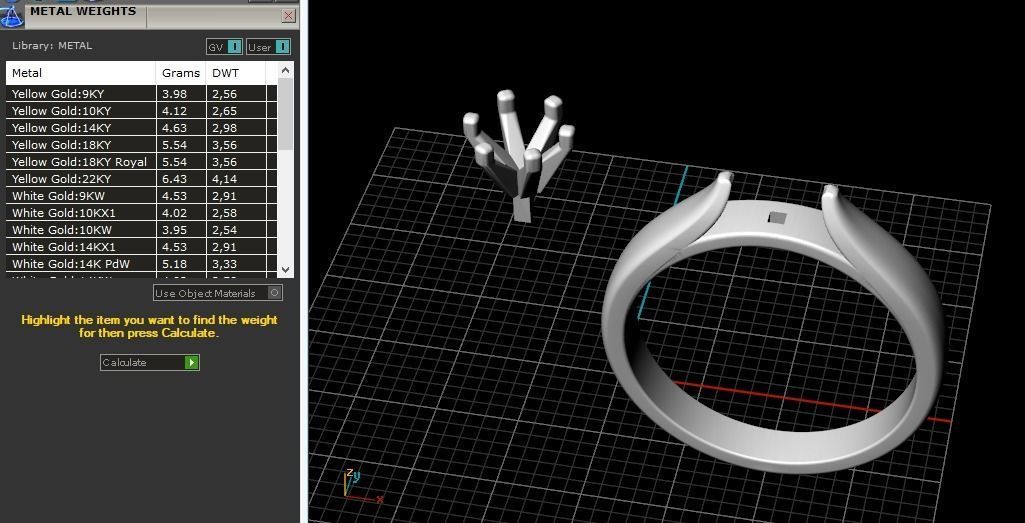Toggle the GV library switch
1025x523 pixels.
click(x=224, y=47)
